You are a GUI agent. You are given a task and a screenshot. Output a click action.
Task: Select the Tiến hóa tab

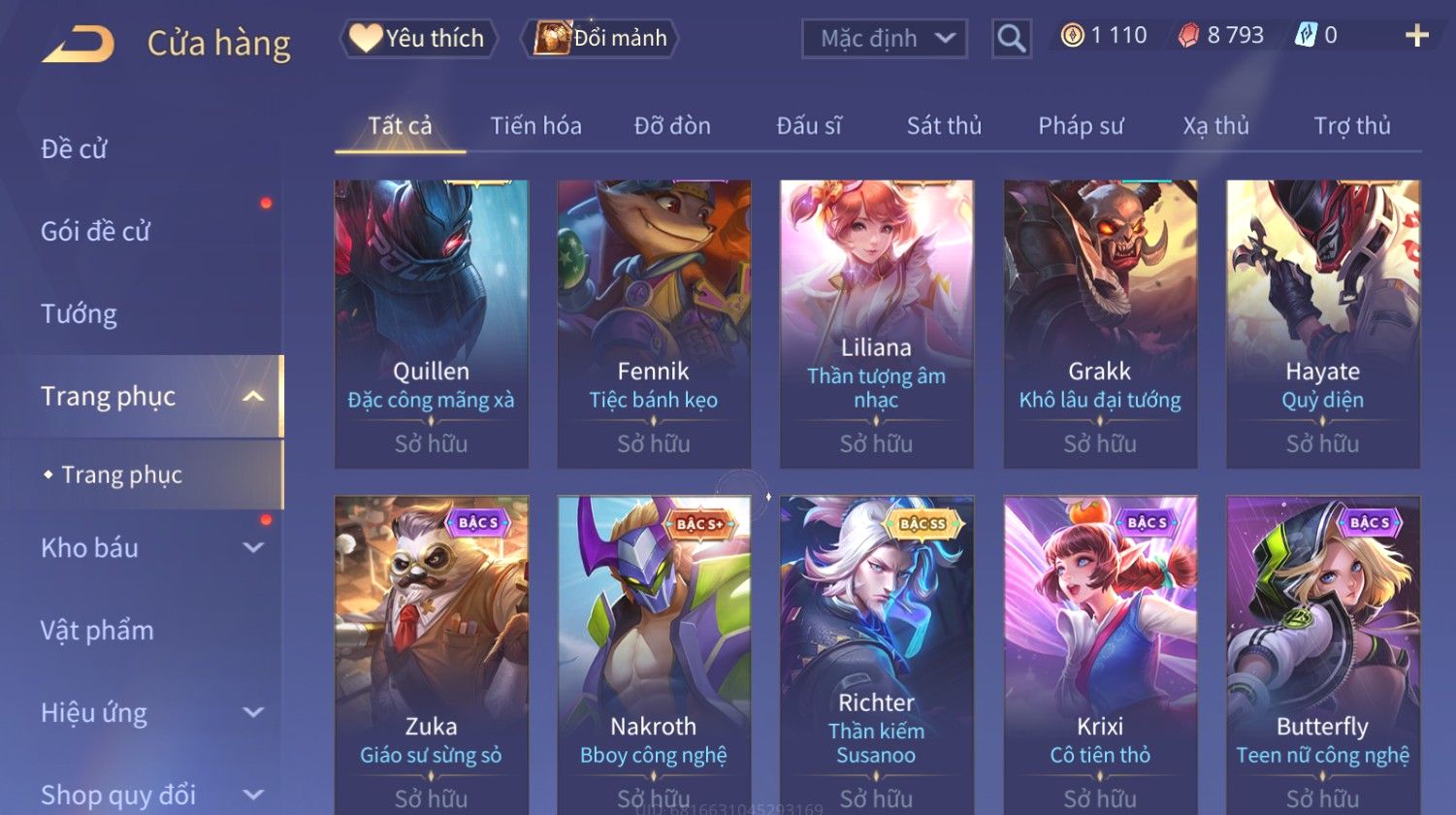point(535,126)
